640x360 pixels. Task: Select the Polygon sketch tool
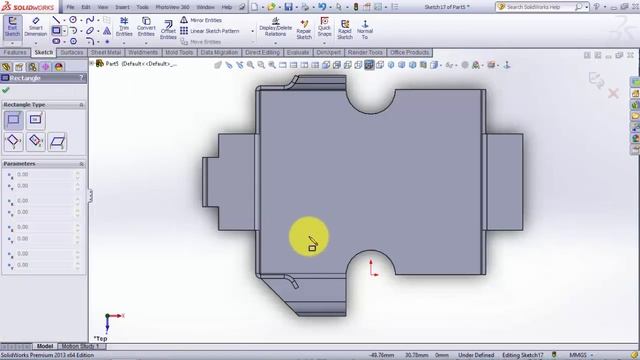73,41
